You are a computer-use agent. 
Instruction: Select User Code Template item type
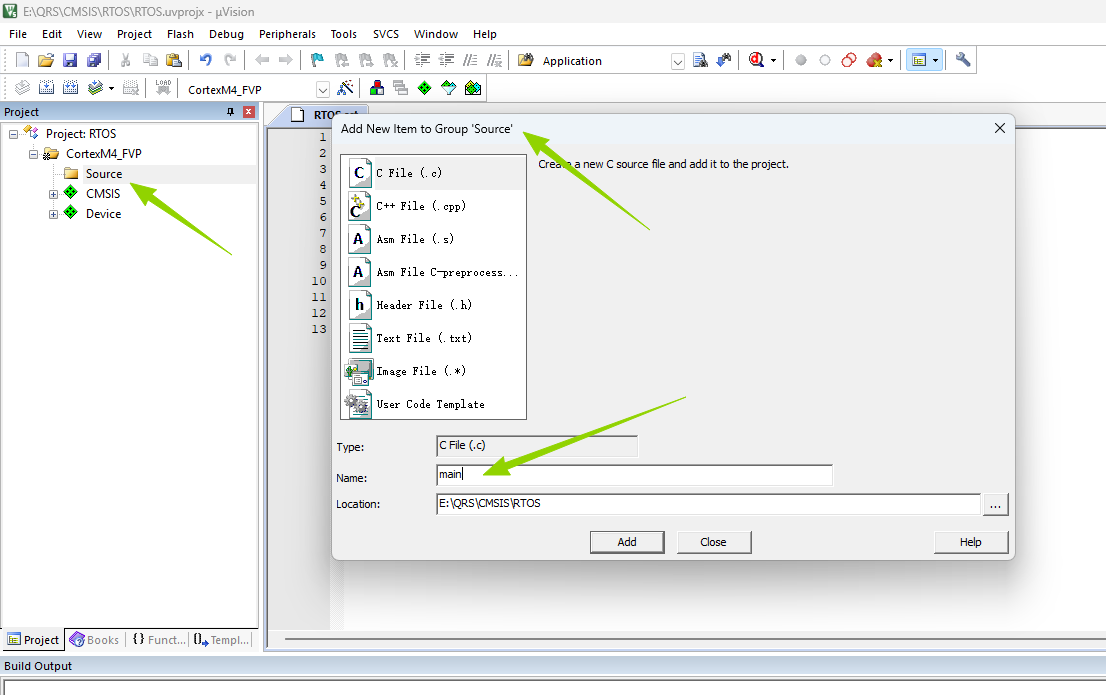pyautogui.click(x=433, y=404)
